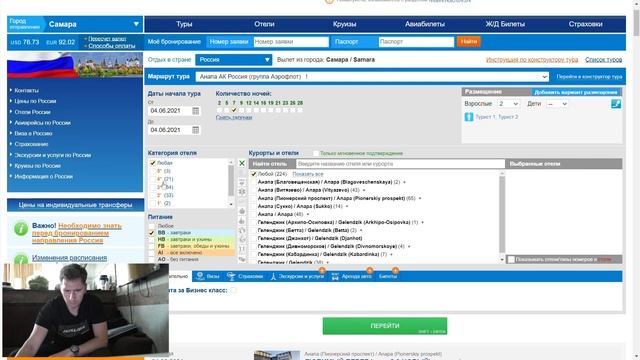Screen dimensions: 640x360
Task: Check the AI все включено checkbox
Action: coord(152,253)
